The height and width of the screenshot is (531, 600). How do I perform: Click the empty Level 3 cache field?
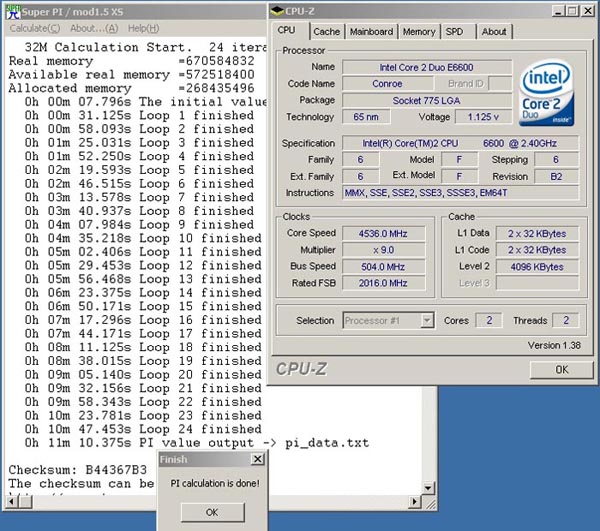[x=537, y=283]
